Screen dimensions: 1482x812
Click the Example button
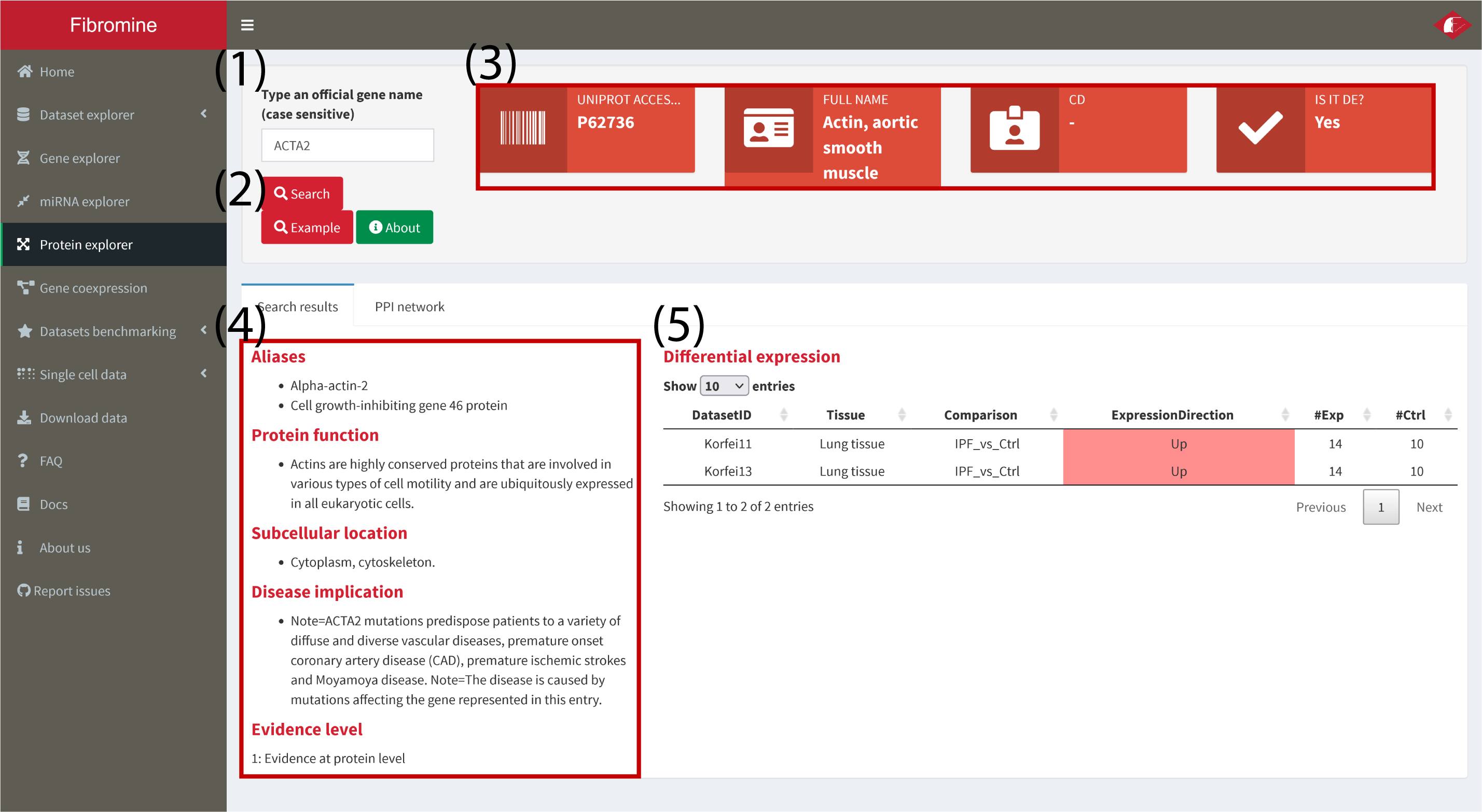click(307, 227)
